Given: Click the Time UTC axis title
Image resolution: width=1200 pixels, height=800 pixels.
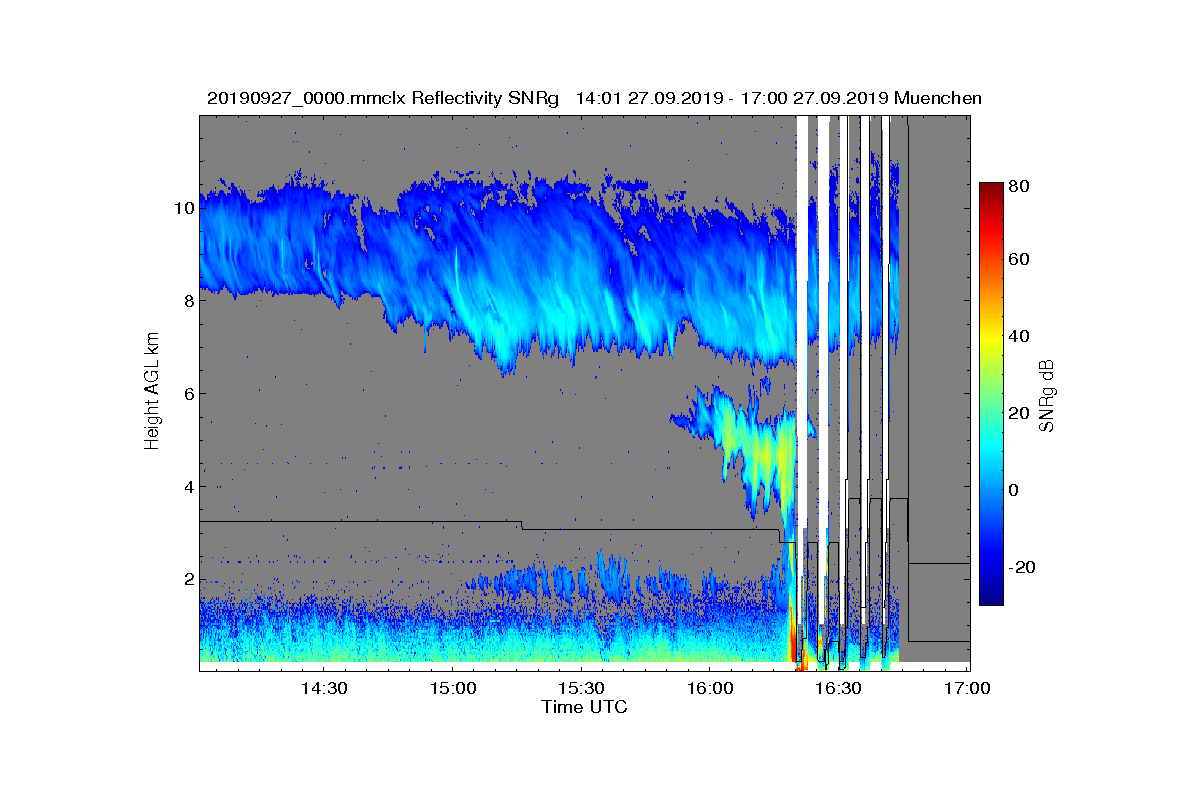Looking at the screenshot, I should (x=585, y=707).
